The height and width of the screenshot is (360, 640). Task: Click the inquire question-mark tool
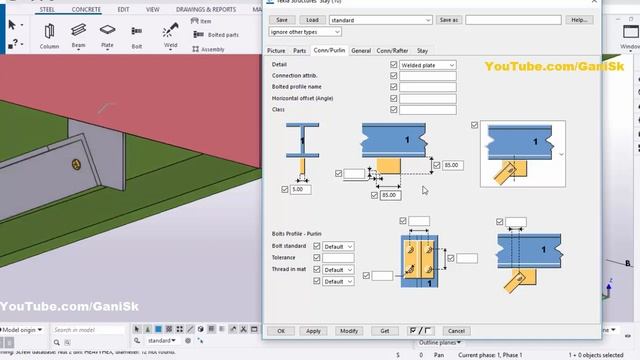tap(13, 43)
